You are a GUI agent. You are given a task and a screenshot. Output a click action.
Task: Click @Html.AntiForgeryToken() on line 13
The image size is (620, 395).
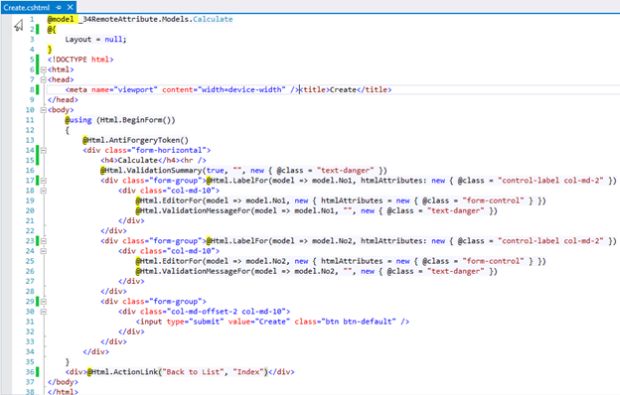click(136, 140)
